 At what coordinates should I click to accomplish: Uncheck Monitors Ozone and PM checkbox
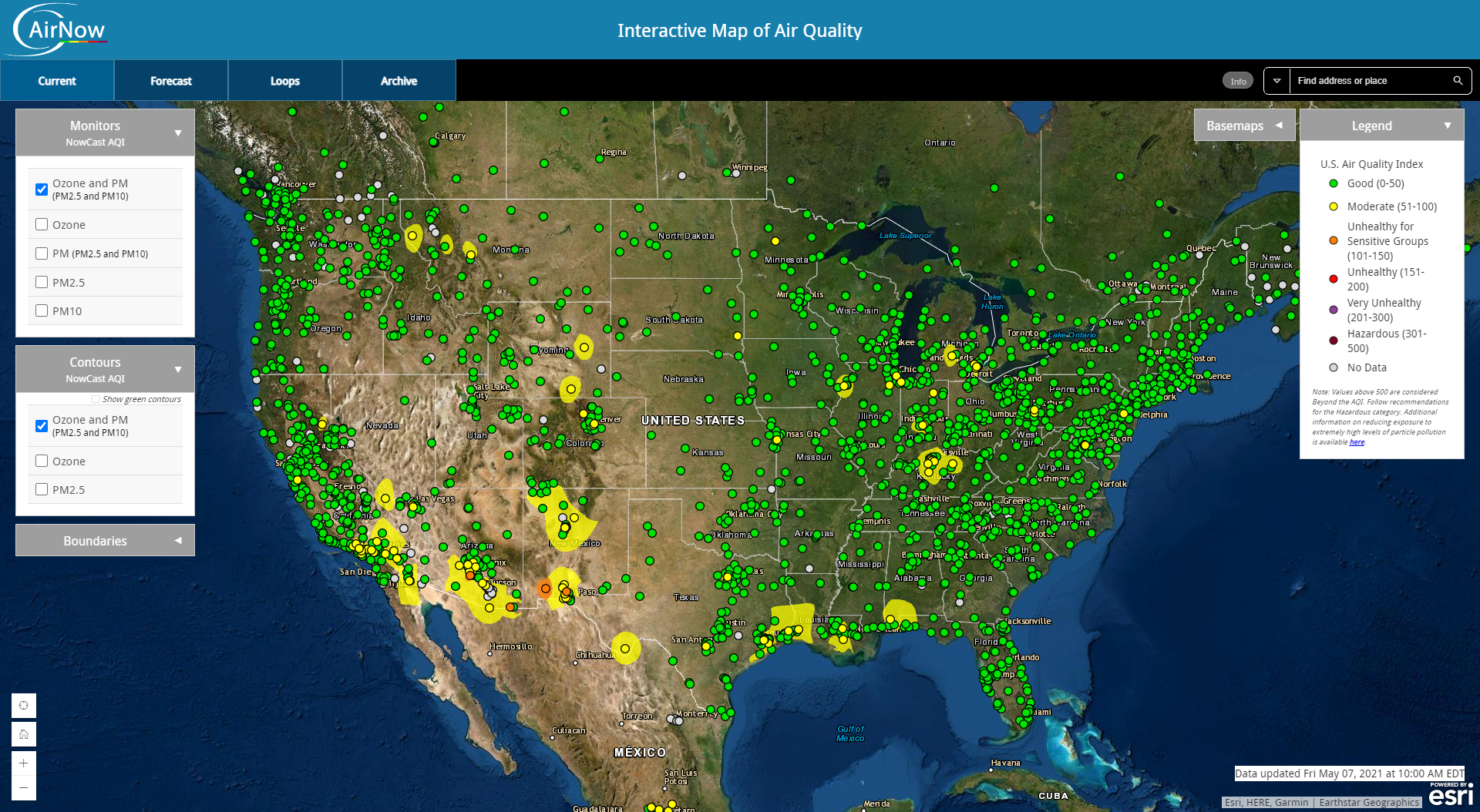[42, 190]
